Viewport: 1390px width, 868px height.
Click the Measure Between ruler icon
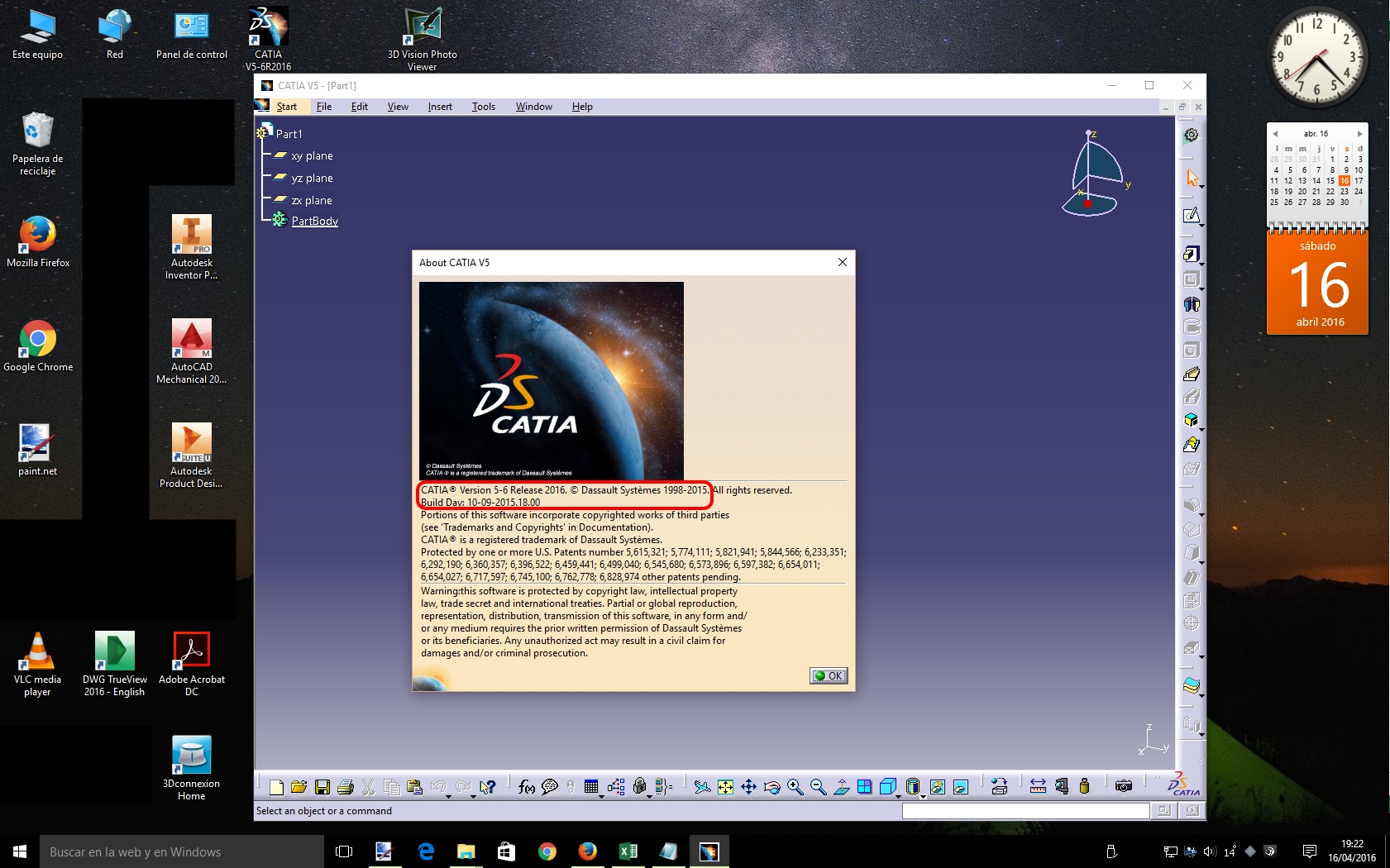[1038, 787]
